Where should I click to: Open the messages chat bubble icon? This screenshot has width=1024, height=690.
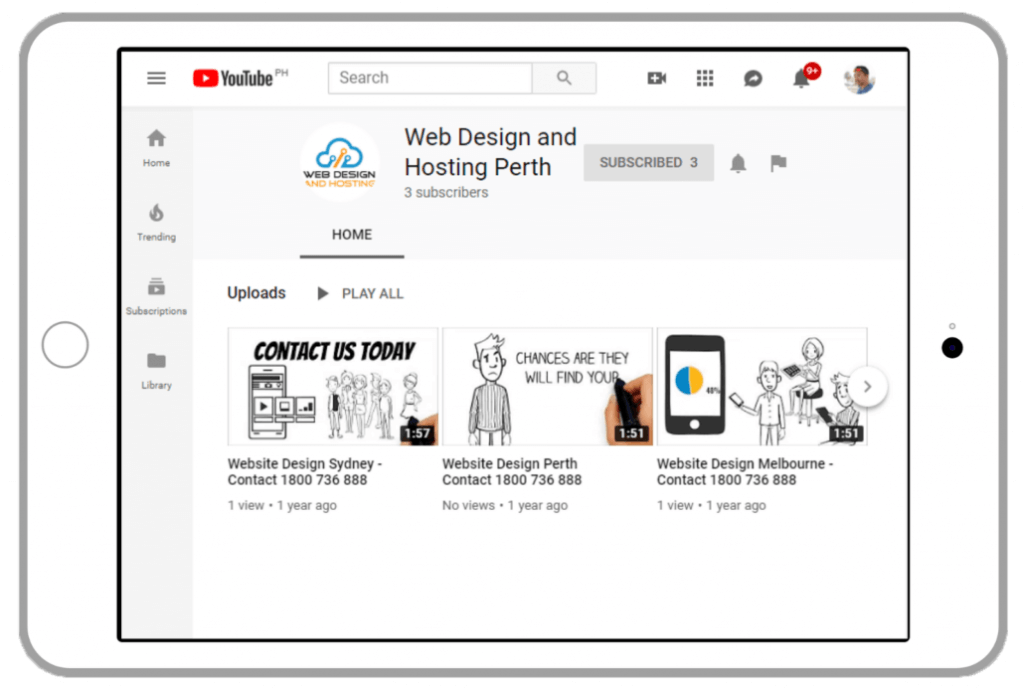pos(752,77)
